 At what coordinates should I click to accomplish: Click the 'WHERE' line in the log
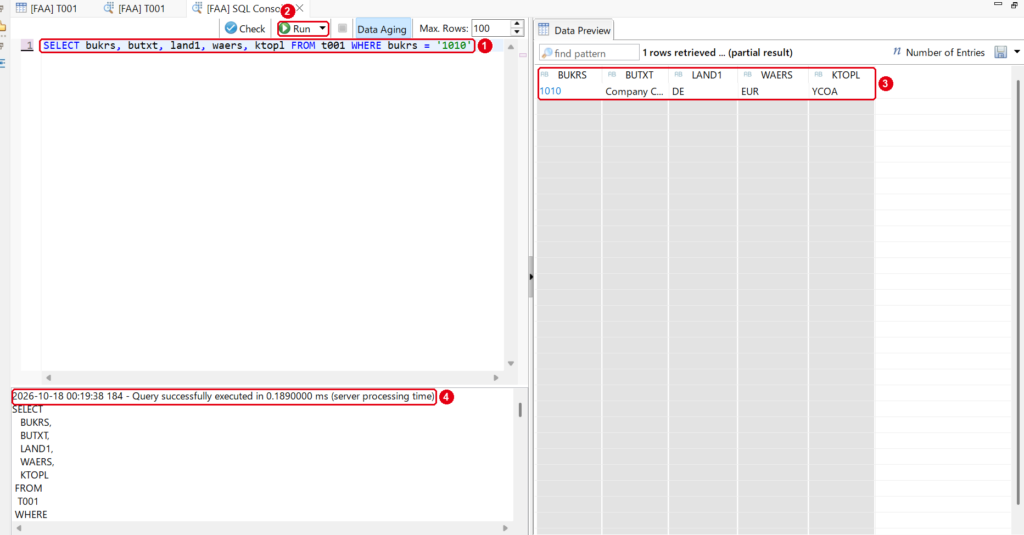pos(31,515)
